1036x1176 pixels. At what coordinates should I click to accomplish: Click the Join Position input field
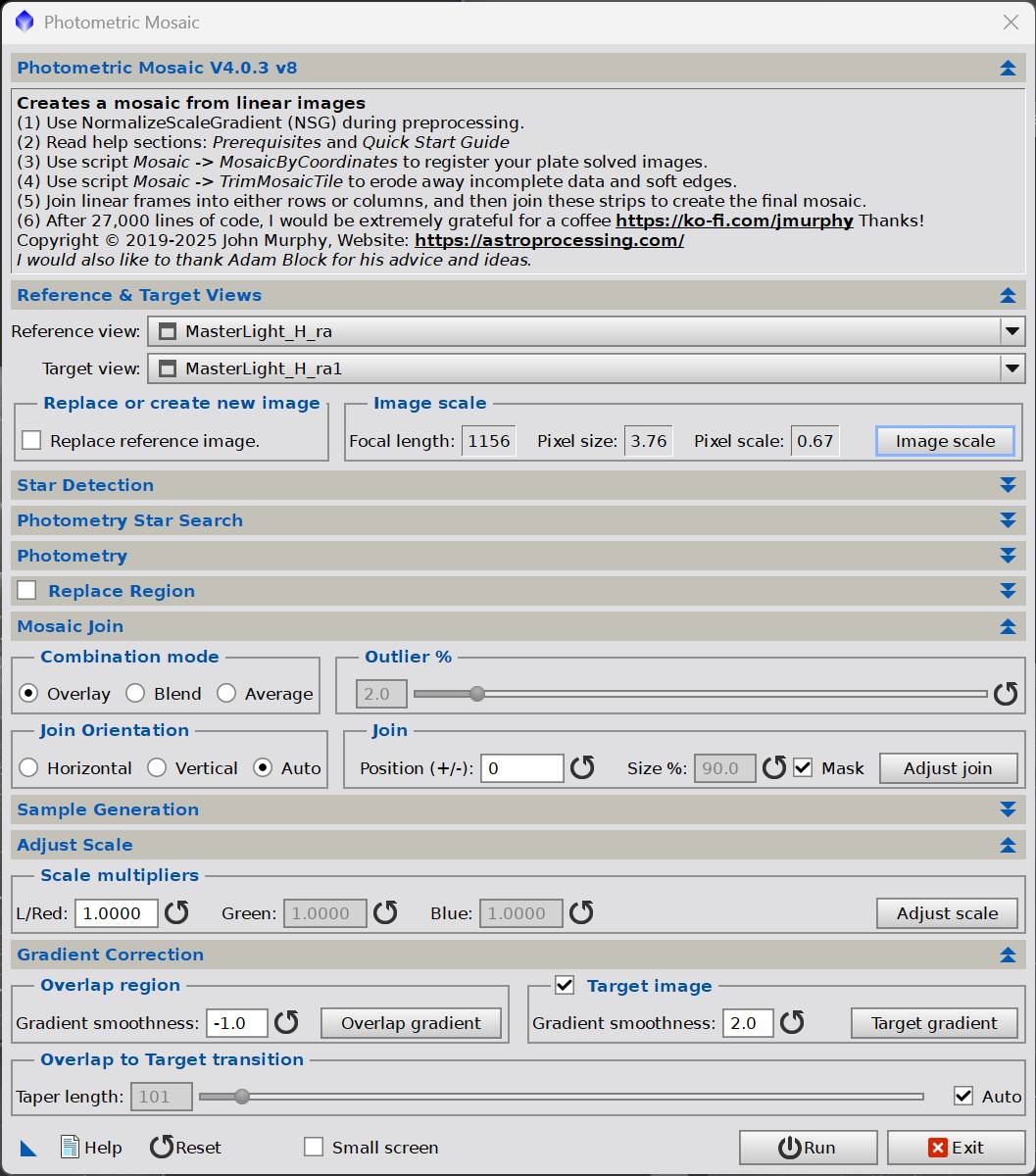tap(522, 768)
